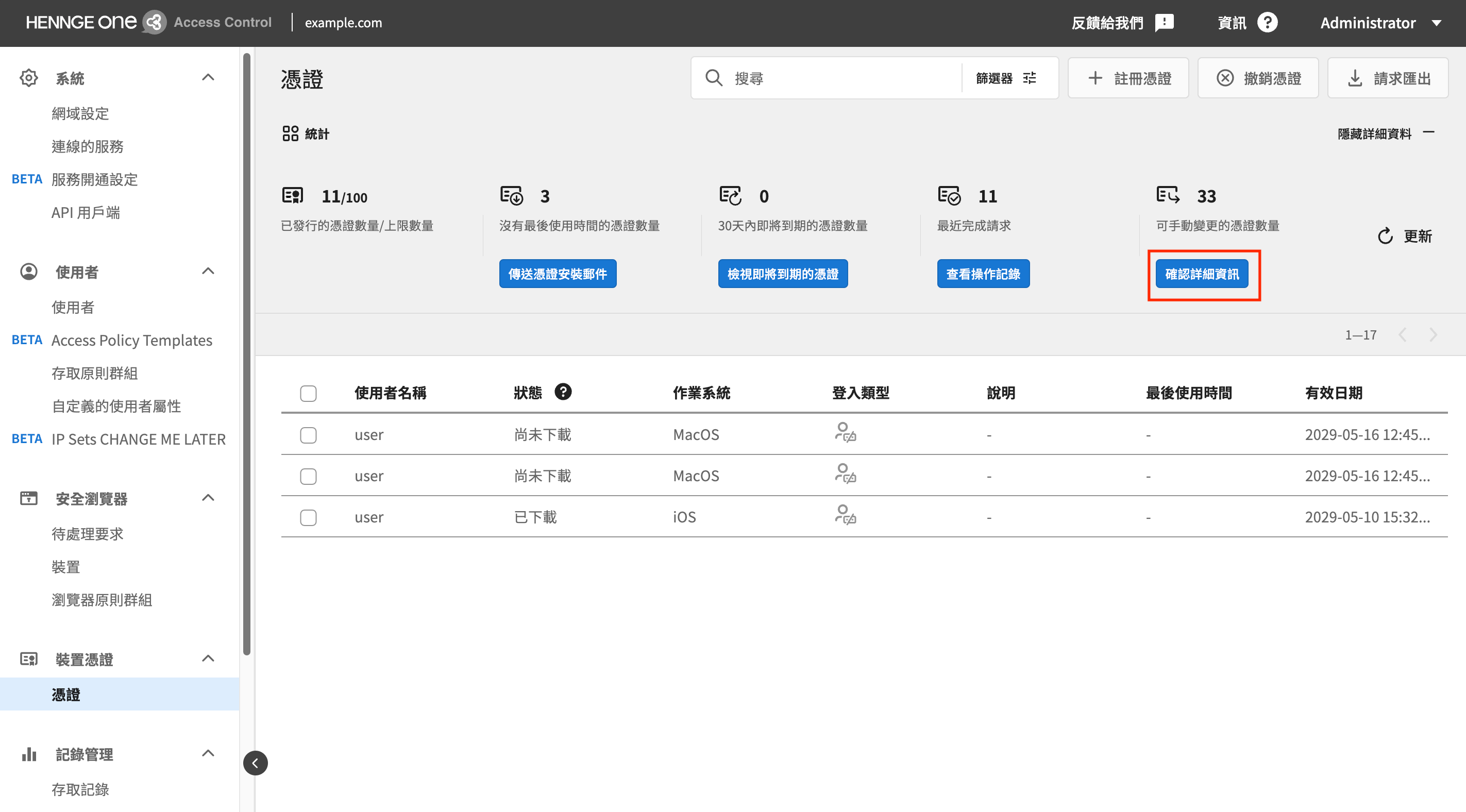1466x812 pixels.
Task: Collapse the 安全瀏覽器 section chevron
Action: click(x=208, y=498)
